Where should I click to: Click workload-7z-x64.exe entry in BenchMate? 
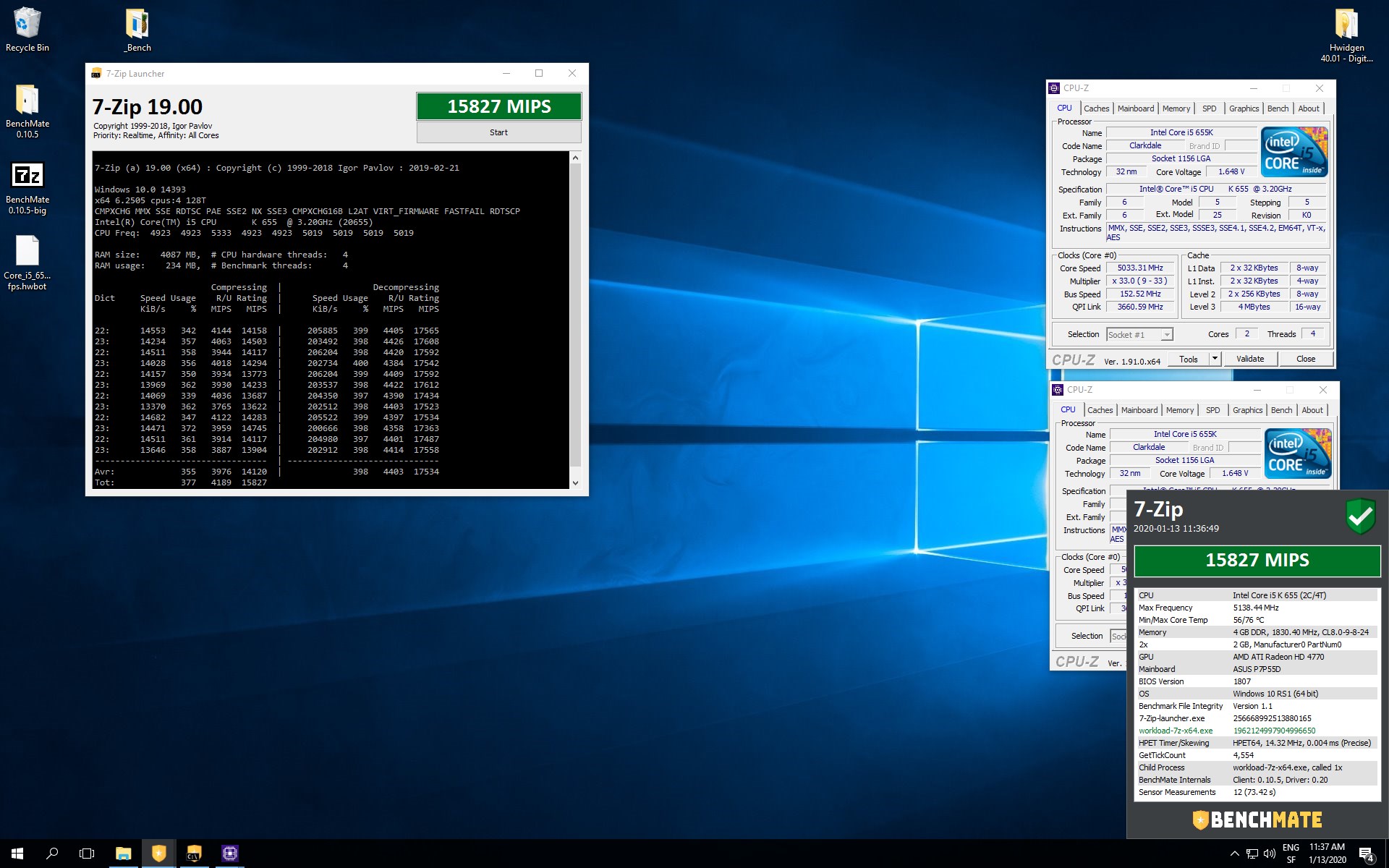point(1257,731)
